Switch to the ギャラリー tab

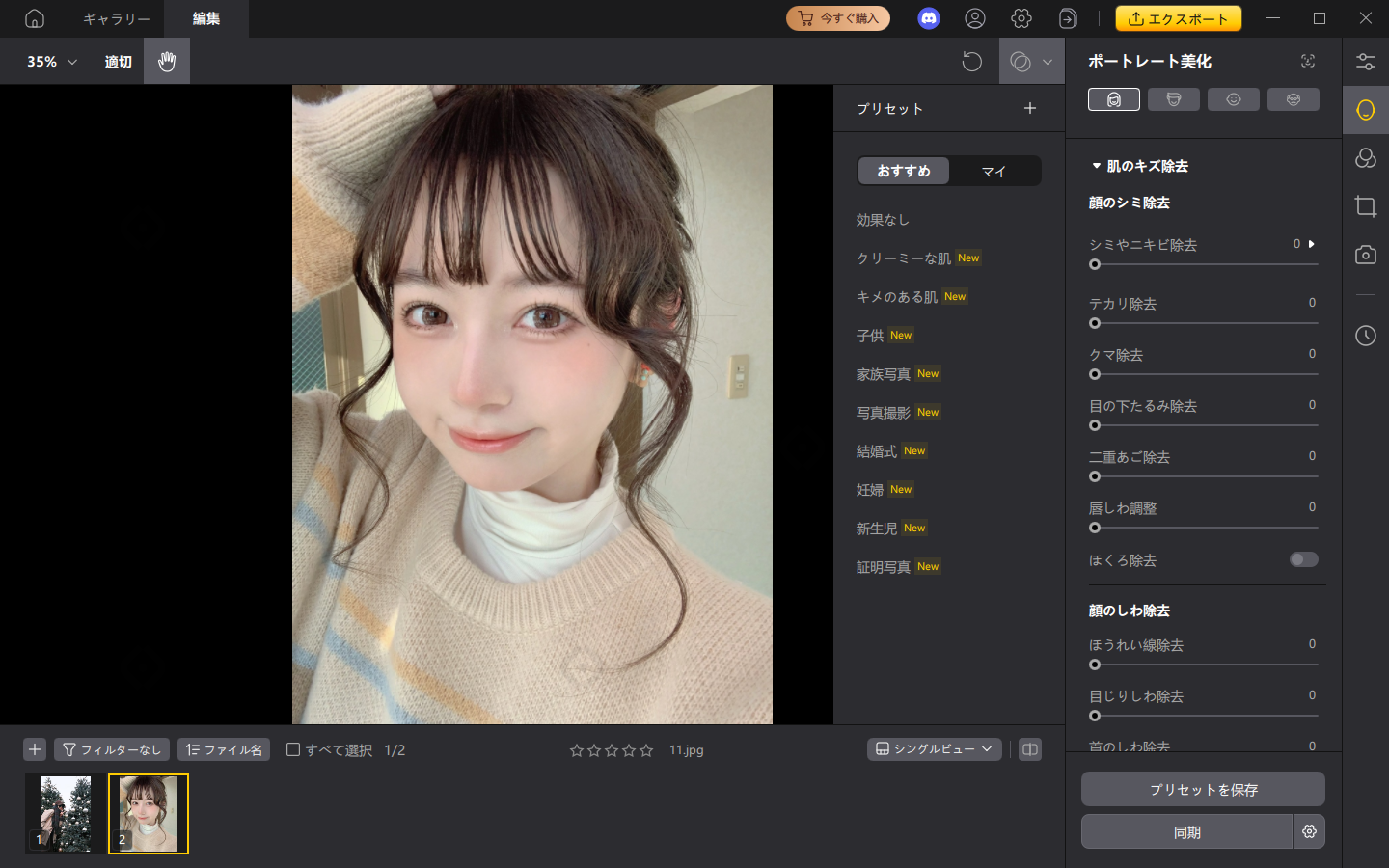(x=116, y=18)
